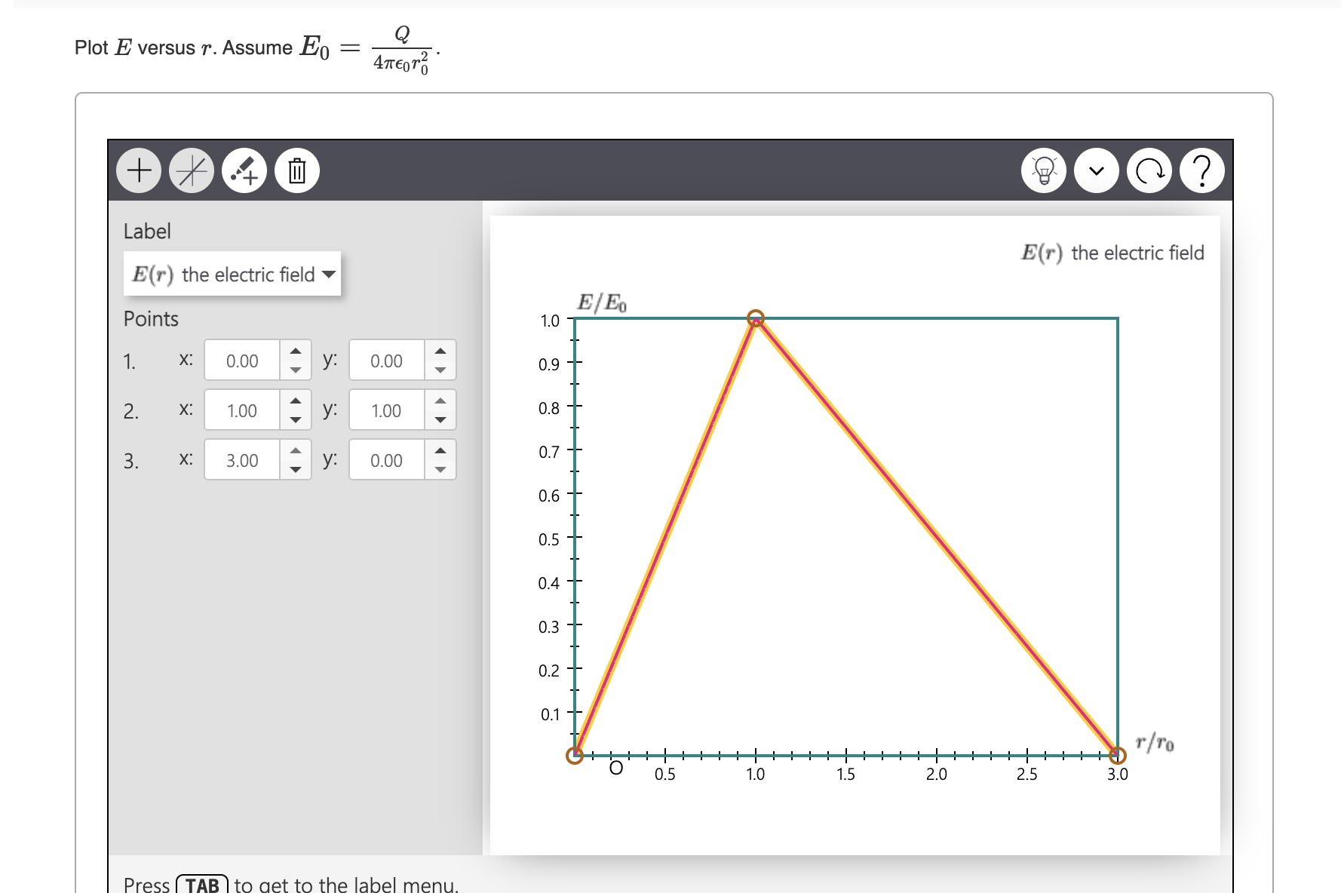Focus point 2 y value field
1341x896 pixels.
pyautogui.click(x=387, y=410)
